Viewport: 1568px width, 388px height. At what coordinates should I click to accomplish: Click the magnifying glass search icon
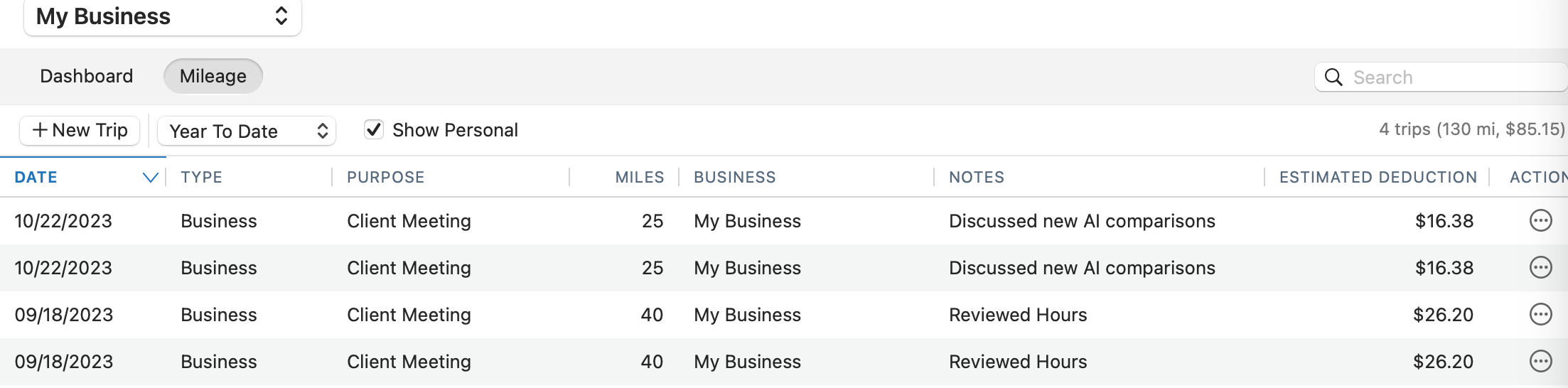[x=1333, y=77]
